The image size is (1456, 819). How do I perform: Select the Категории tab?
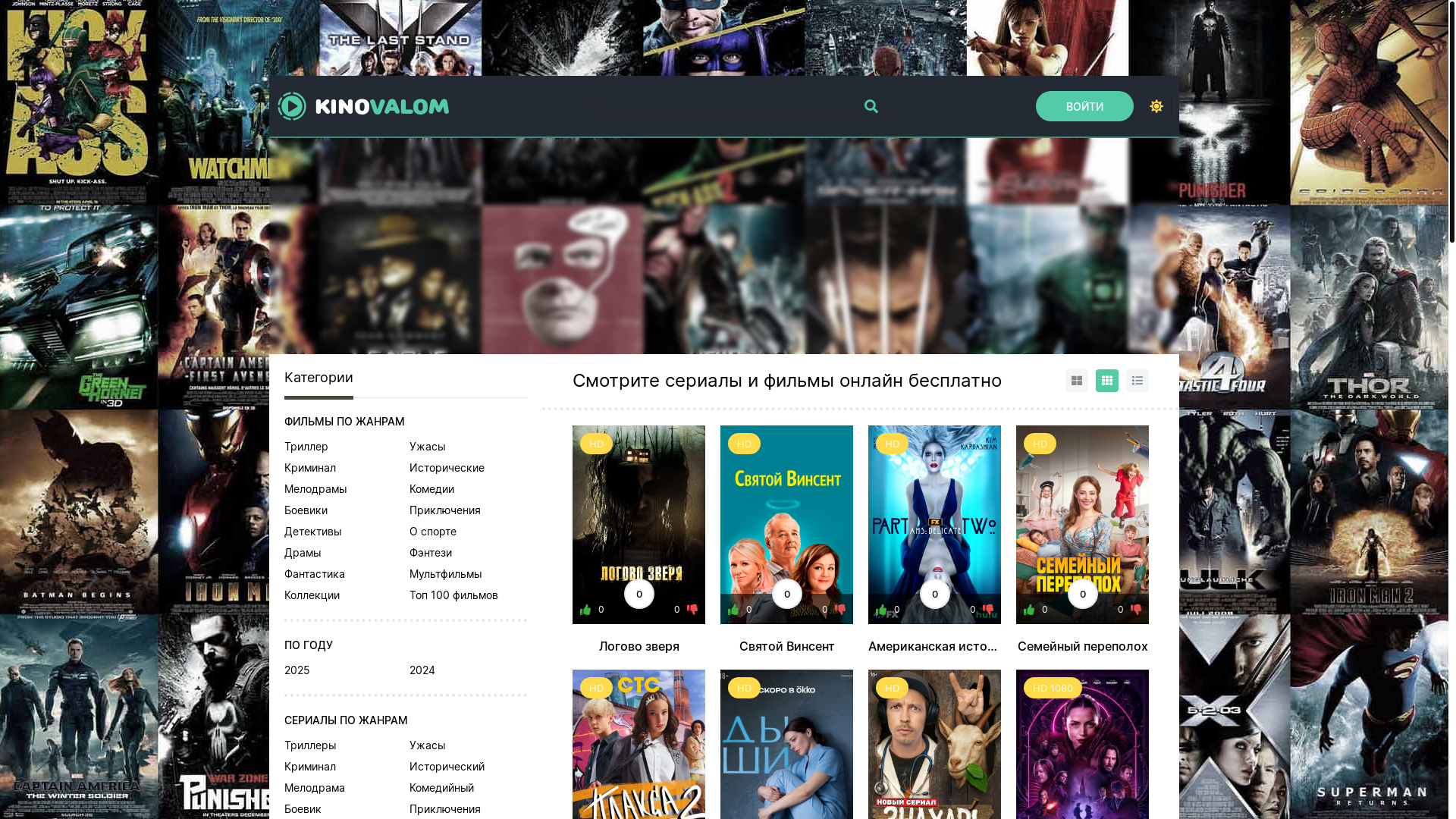click(x=318, y=378)
